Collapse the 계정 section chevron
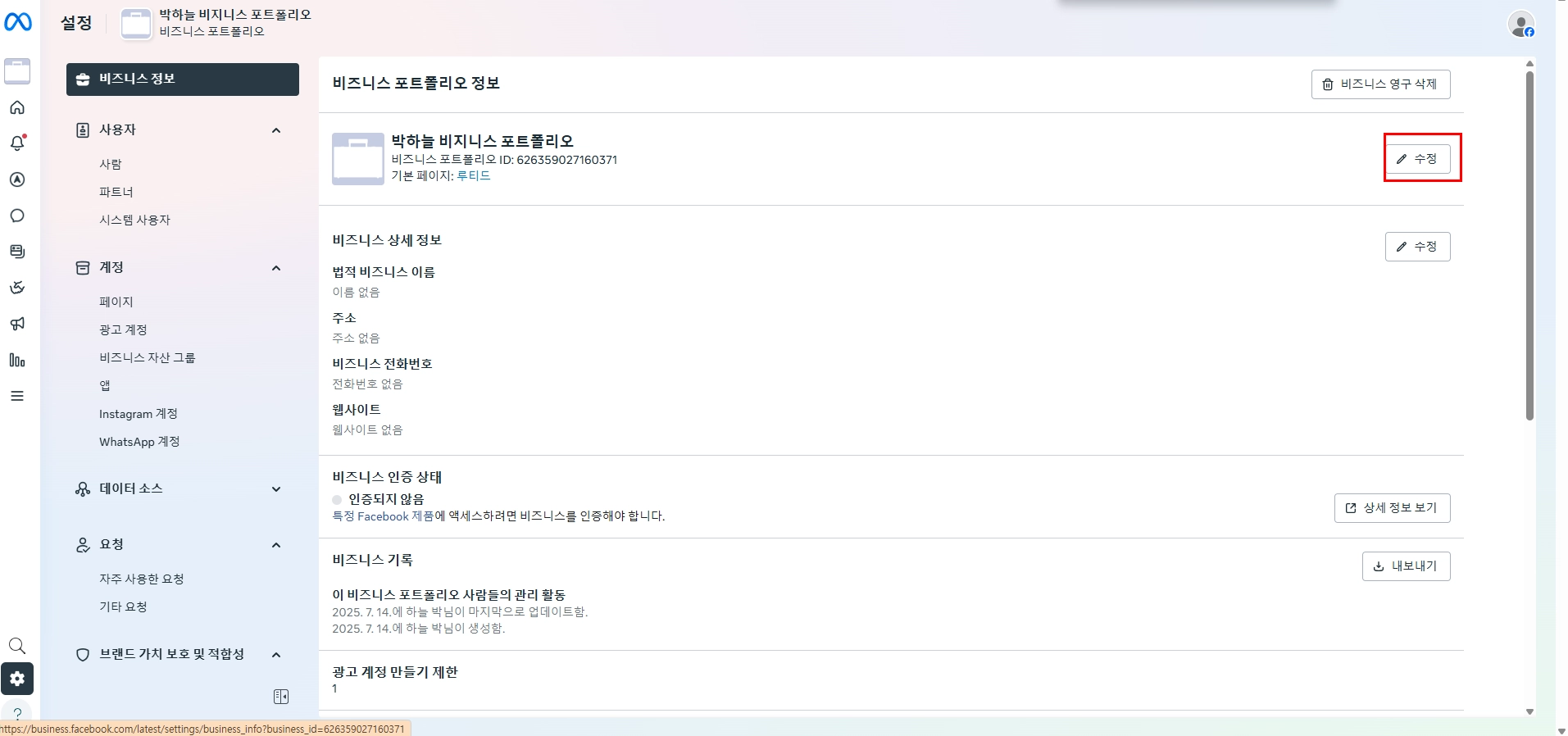 click(276, 268)
